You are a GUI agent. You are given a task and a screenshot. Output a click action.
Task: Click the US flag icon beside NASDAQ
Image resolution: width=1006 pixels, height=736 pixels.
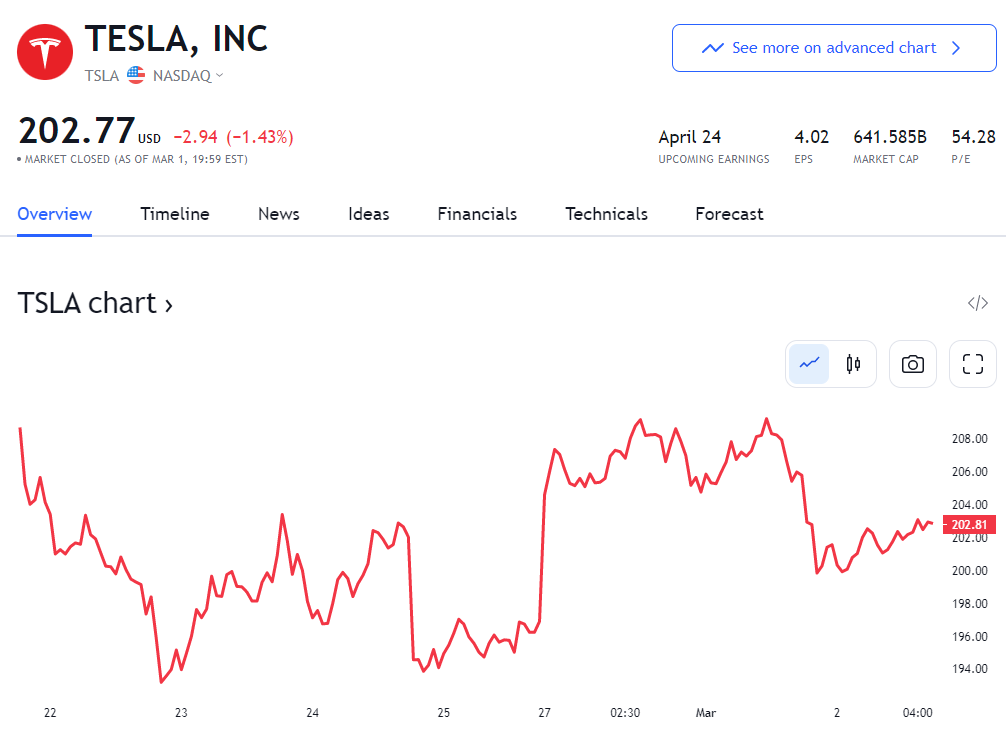pyautogui.click(x=136, y=75)
